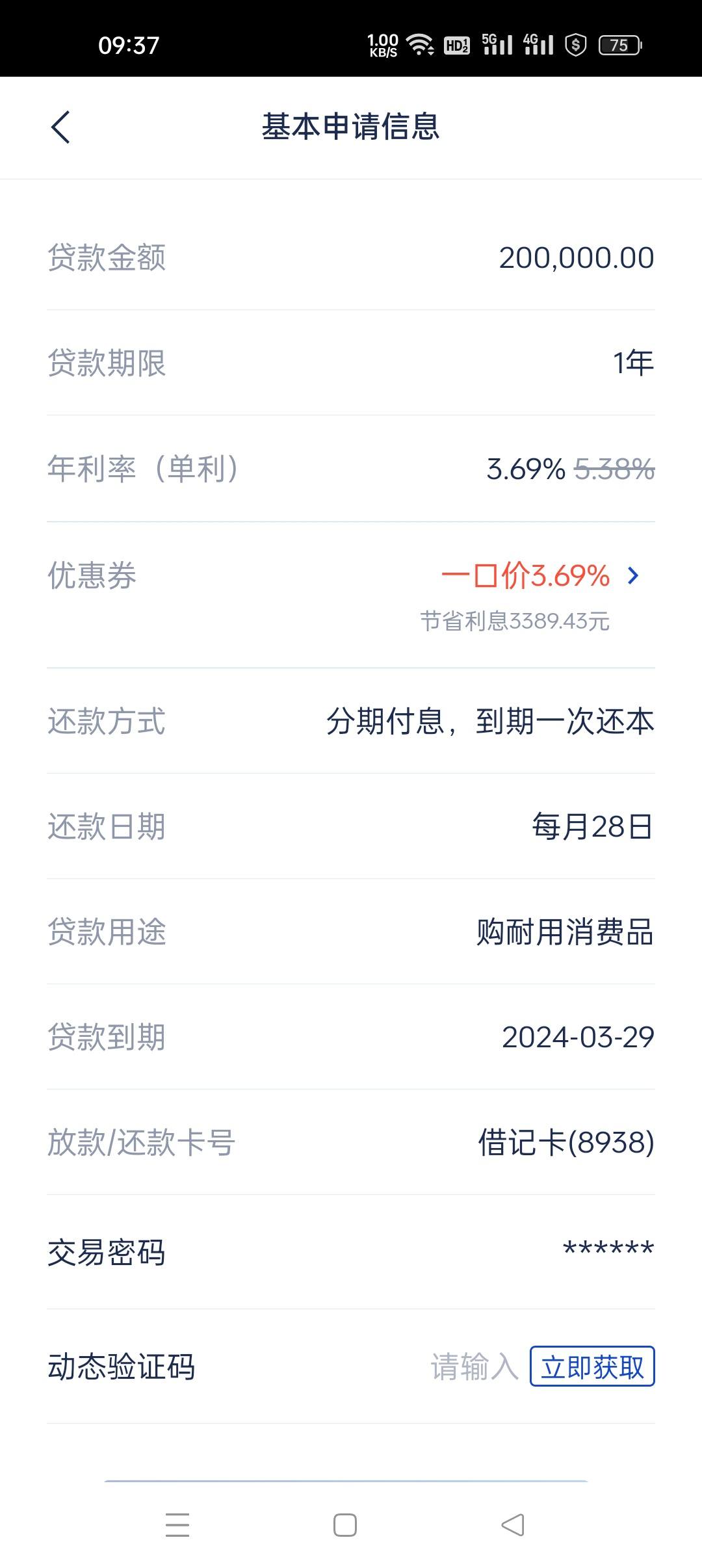Tap the Android back triangle icon

513,1525
